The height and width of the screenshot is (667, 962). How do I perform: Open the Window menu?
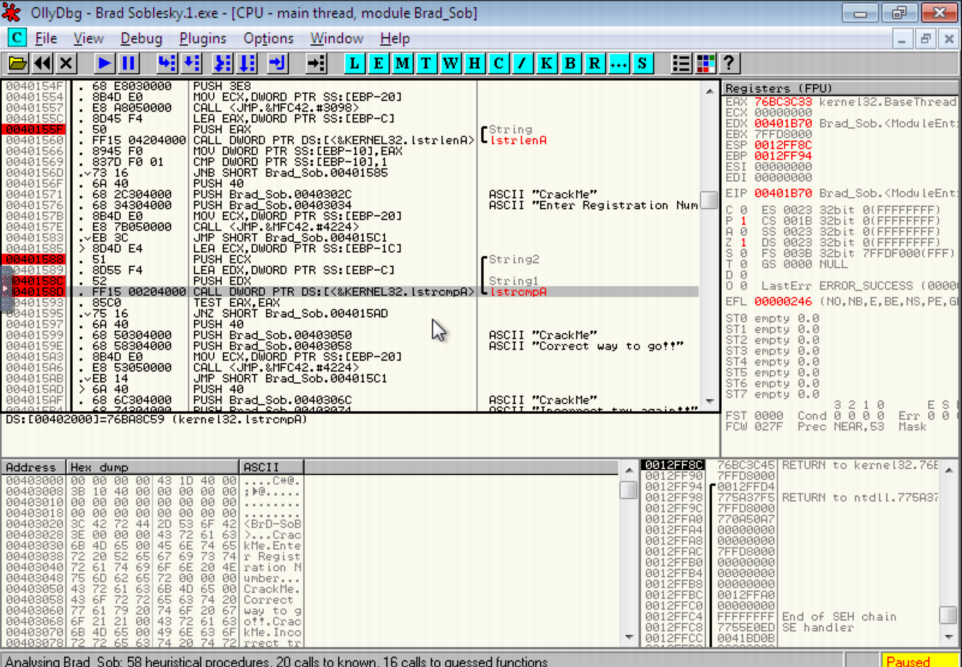point(336,39)
